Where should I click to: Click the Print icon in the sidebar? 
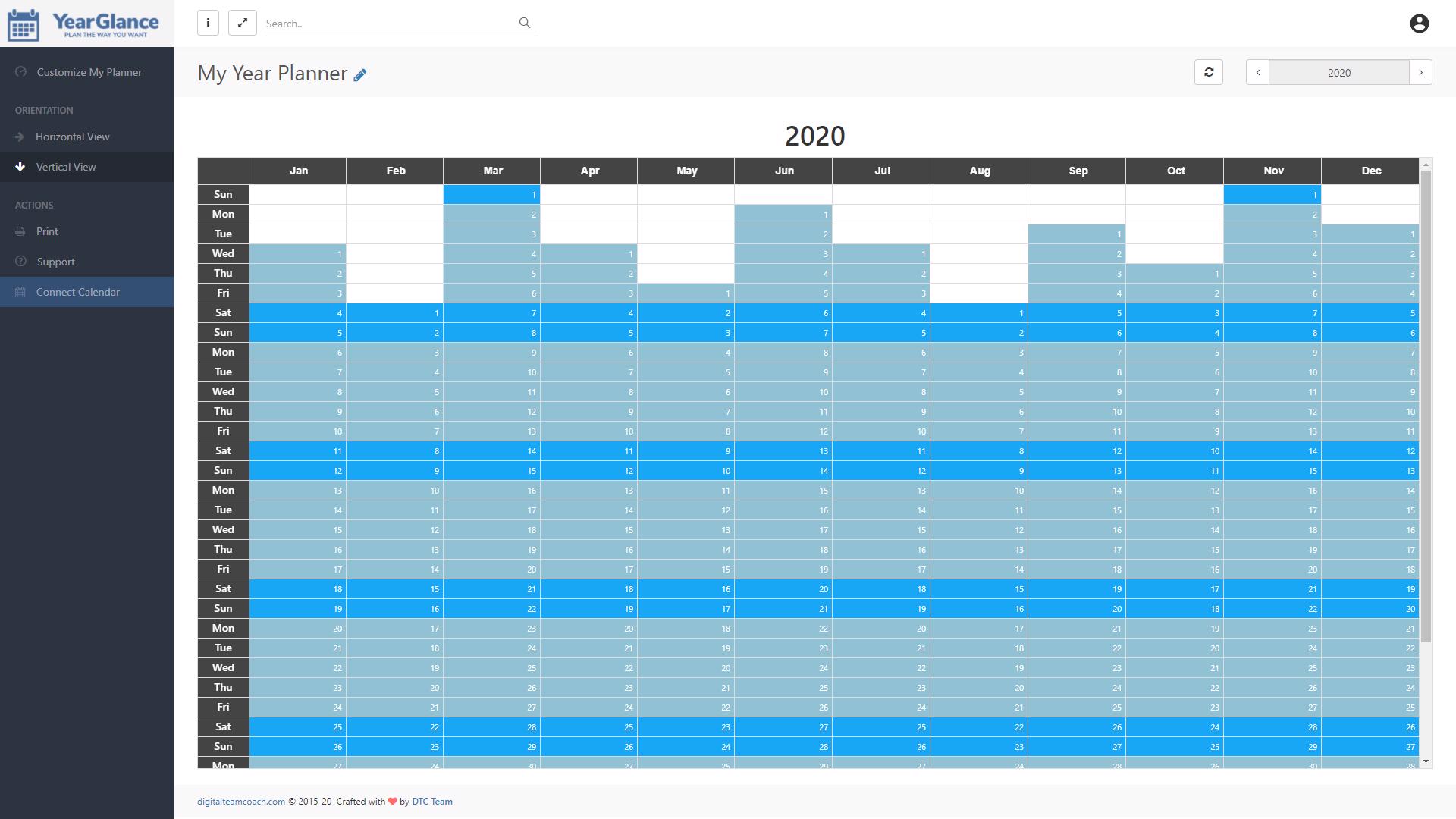point(20,231)
